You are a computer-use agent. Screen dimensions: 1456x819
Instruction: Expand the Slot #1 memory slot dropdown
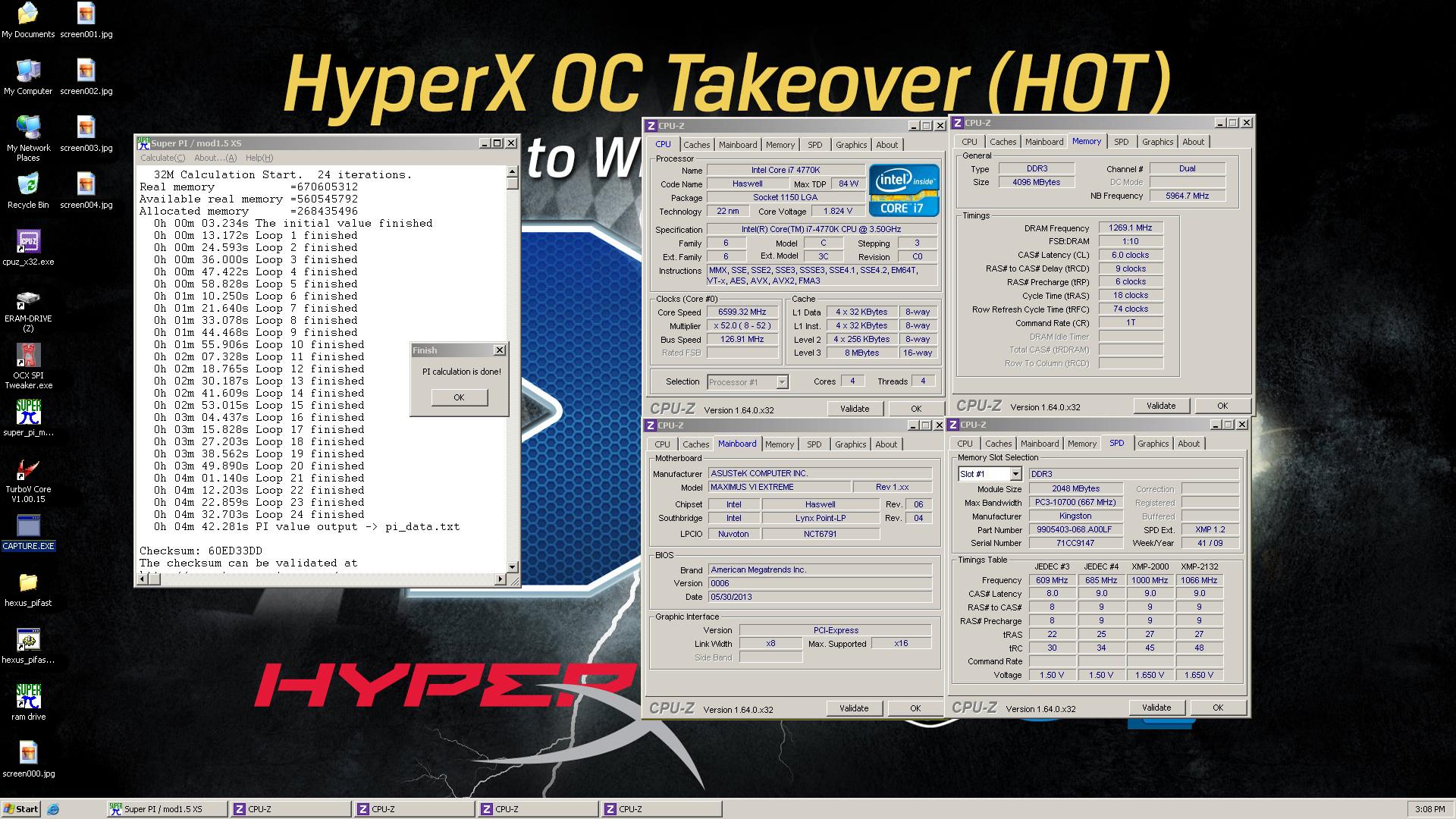(x=1015, y=474)
